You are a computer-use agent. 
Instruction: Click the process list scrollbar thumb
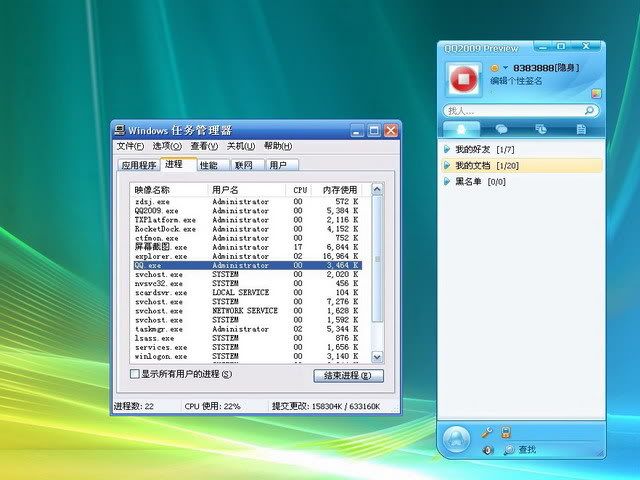pos(377,259)
